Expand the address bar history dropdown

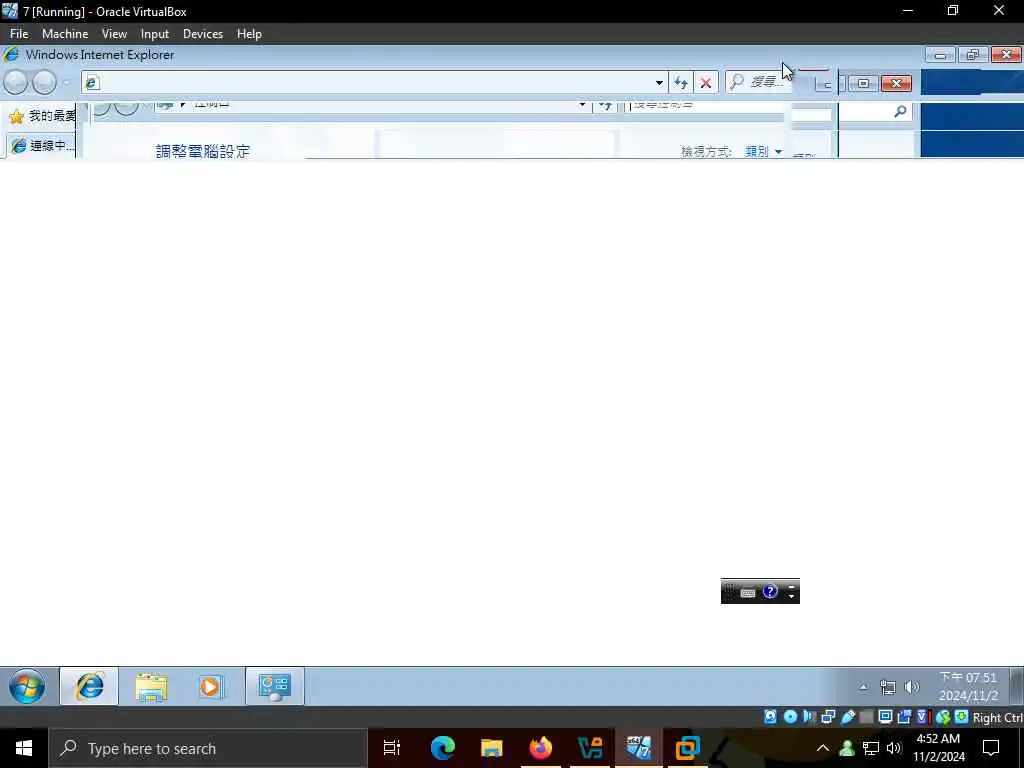[659, 82]
